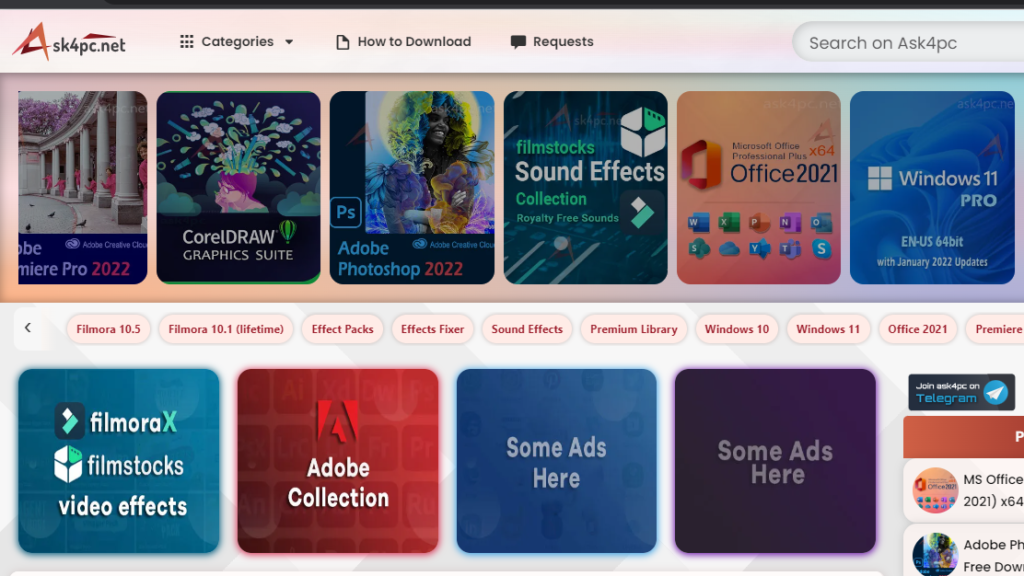The height and width of the screenshot is (576, 1024).
Task: Click the Windows logo on the Windows 11 banner
Action: click(880, 178)
